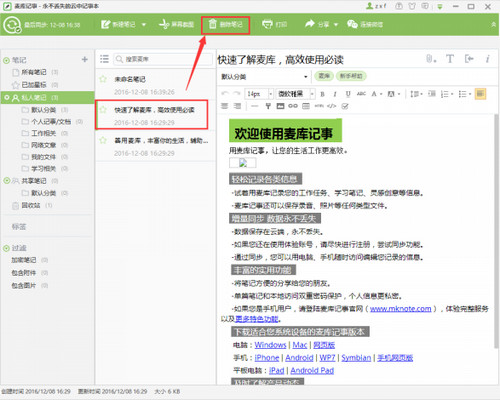
Task: Open the iPhone download link
Action: (267, 358)
